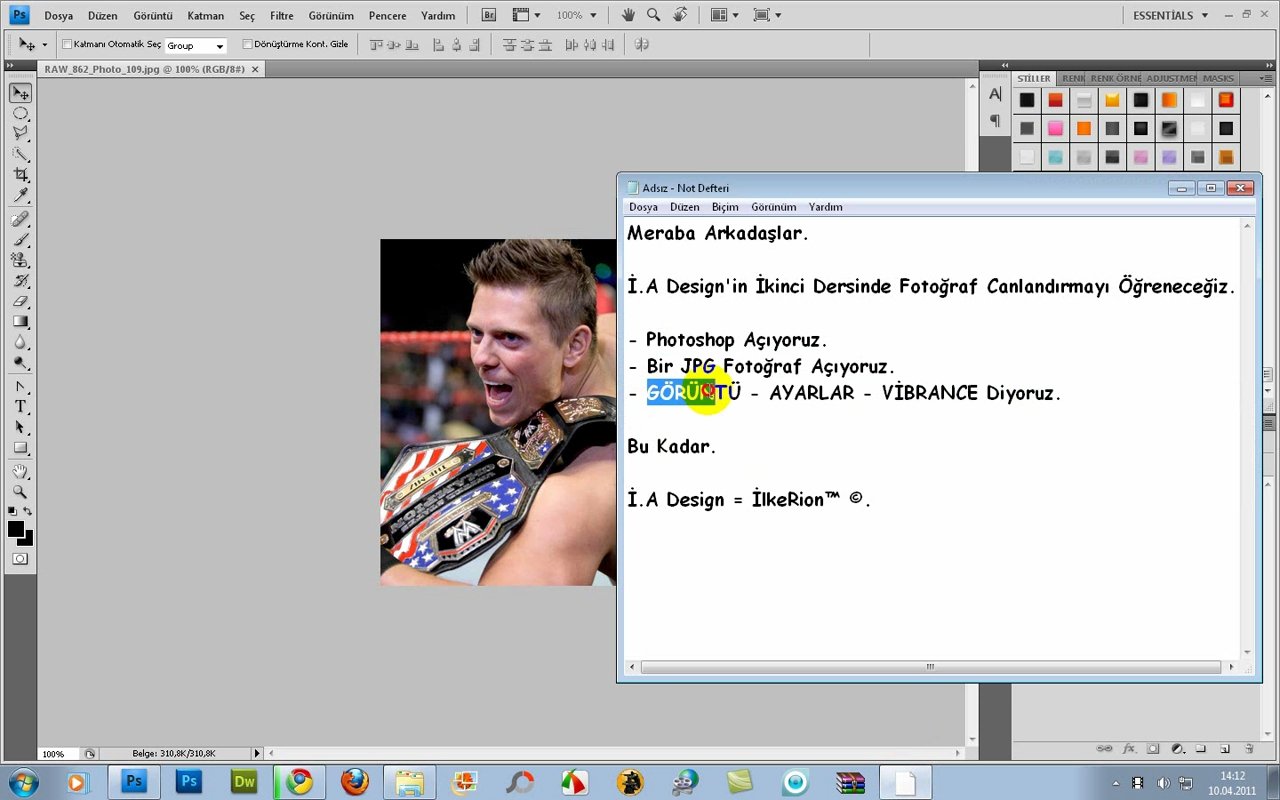Open Photoshop Pencere menu
The height and width of the screenshot is (800, 1280).
click(387, 16)
